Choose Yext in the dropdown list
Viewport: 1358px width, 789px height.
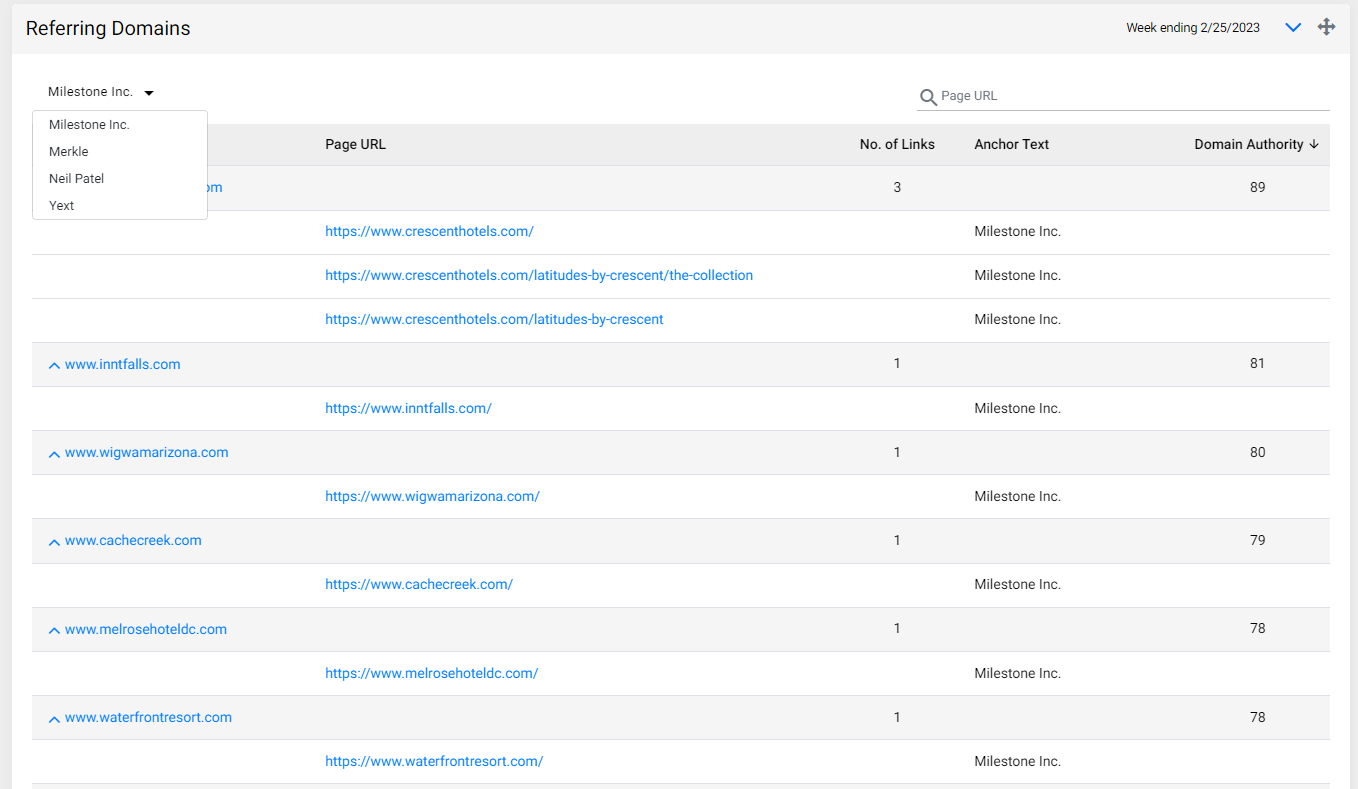tap(120, 206)
